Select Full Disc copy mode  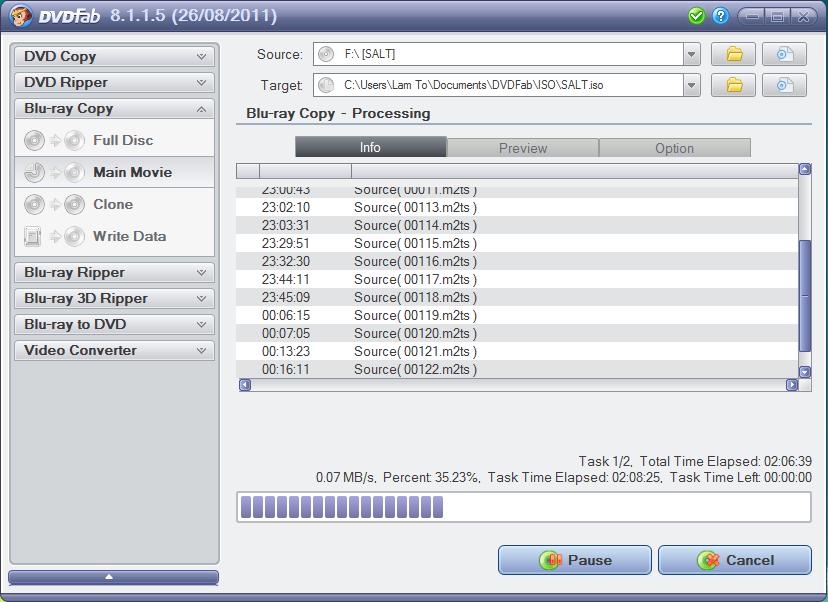tap(114, 140)
